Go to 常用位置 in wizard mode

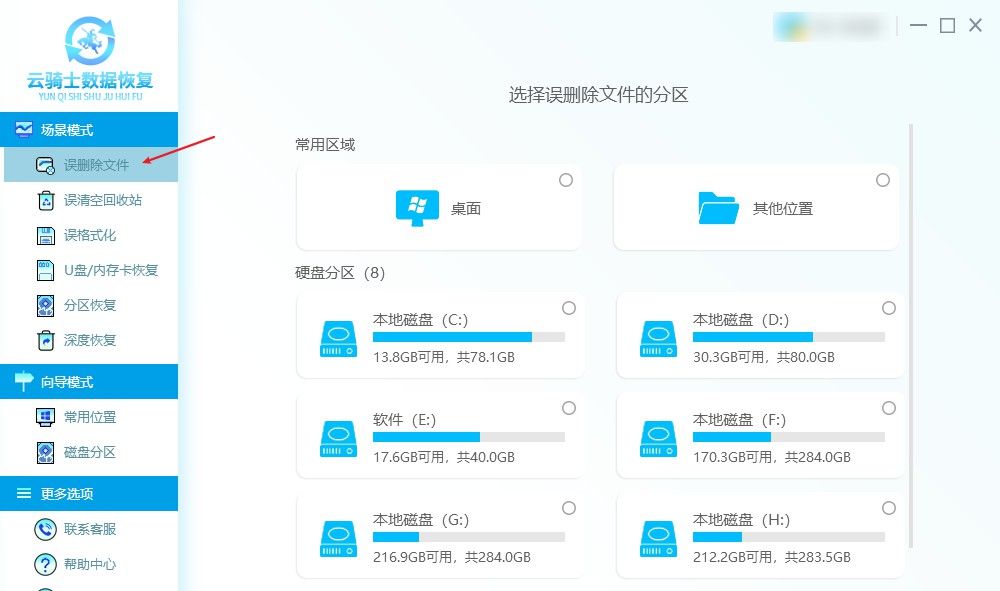click(91, 417)
